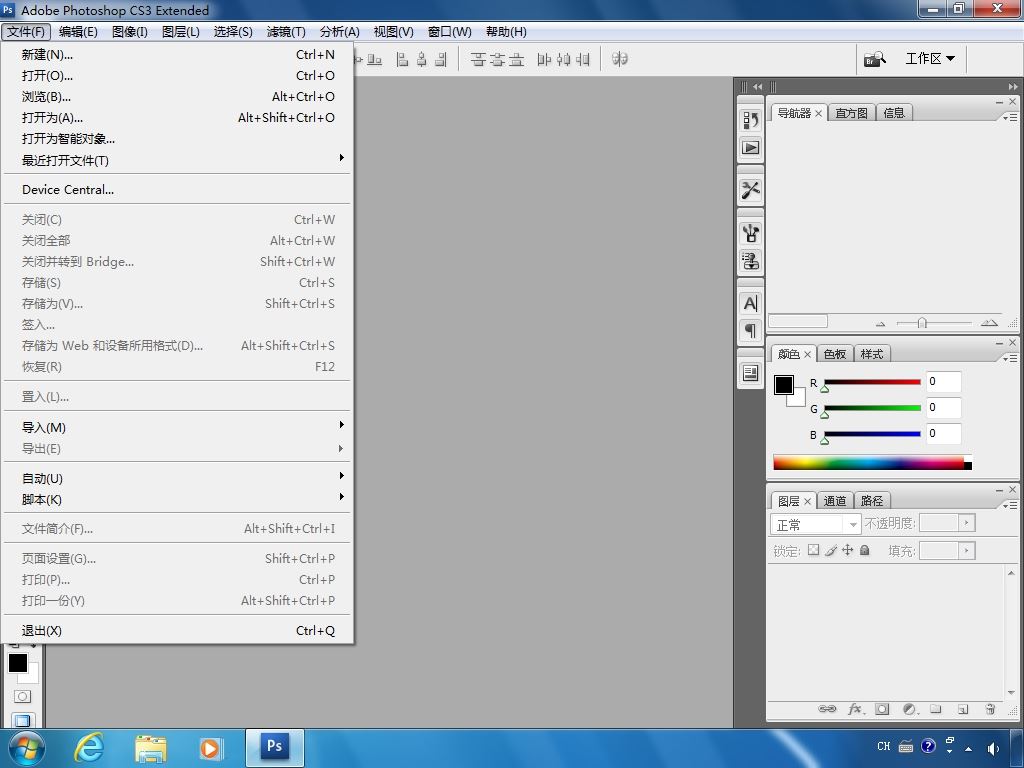Open the Brushes panel dock icon

(750, 232)
